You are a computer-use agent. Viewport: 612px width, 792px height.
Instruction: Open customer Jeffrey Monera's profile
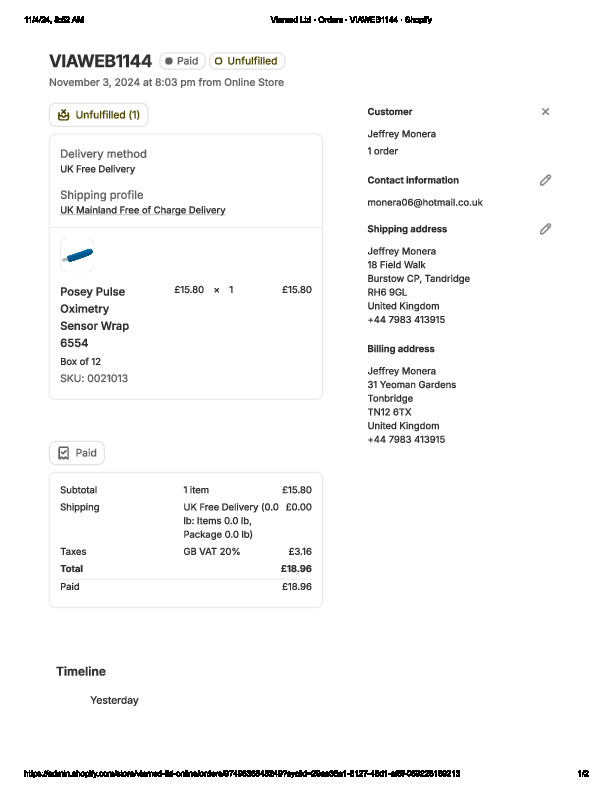pos(401,134)
